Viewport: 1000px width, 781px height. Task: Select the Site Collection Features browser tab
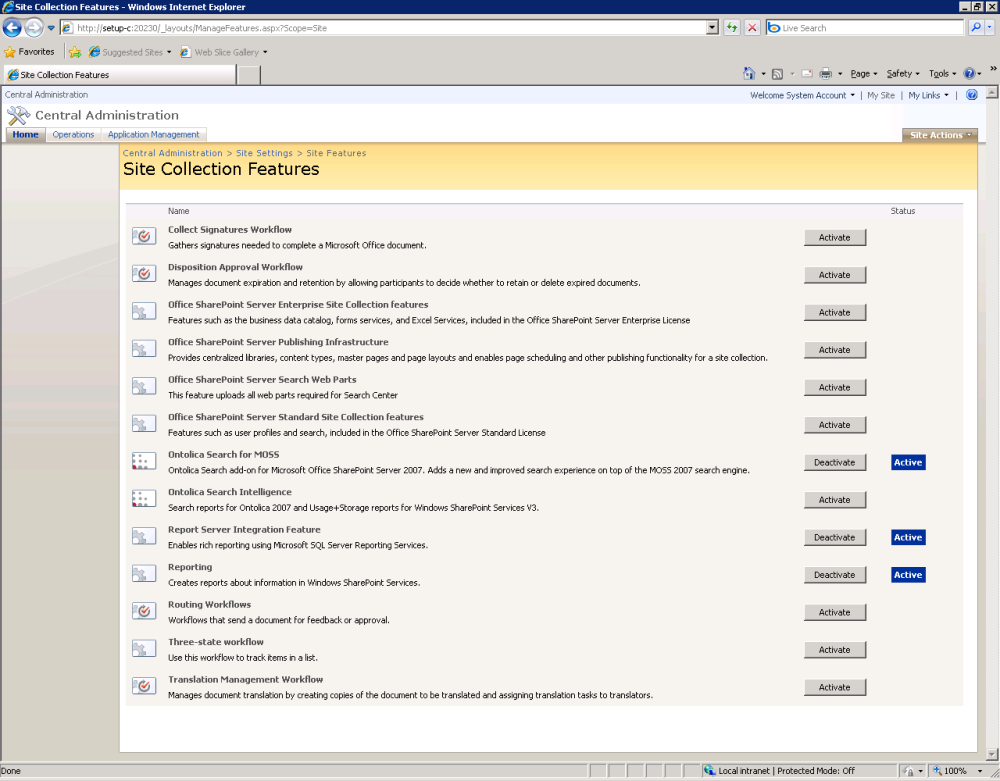tap(119, 75)
